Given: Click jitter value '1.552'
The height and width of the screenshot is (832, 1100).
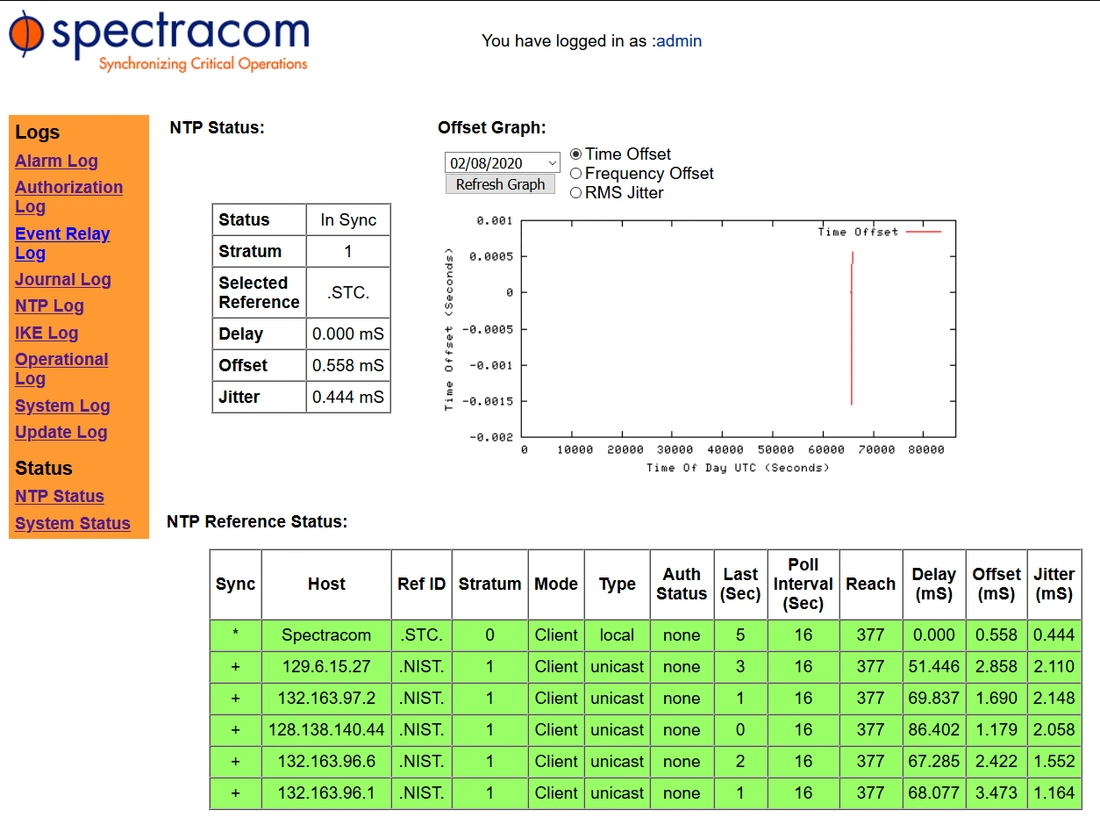Looking at the screenshot, I should [x=1054, y=761].
